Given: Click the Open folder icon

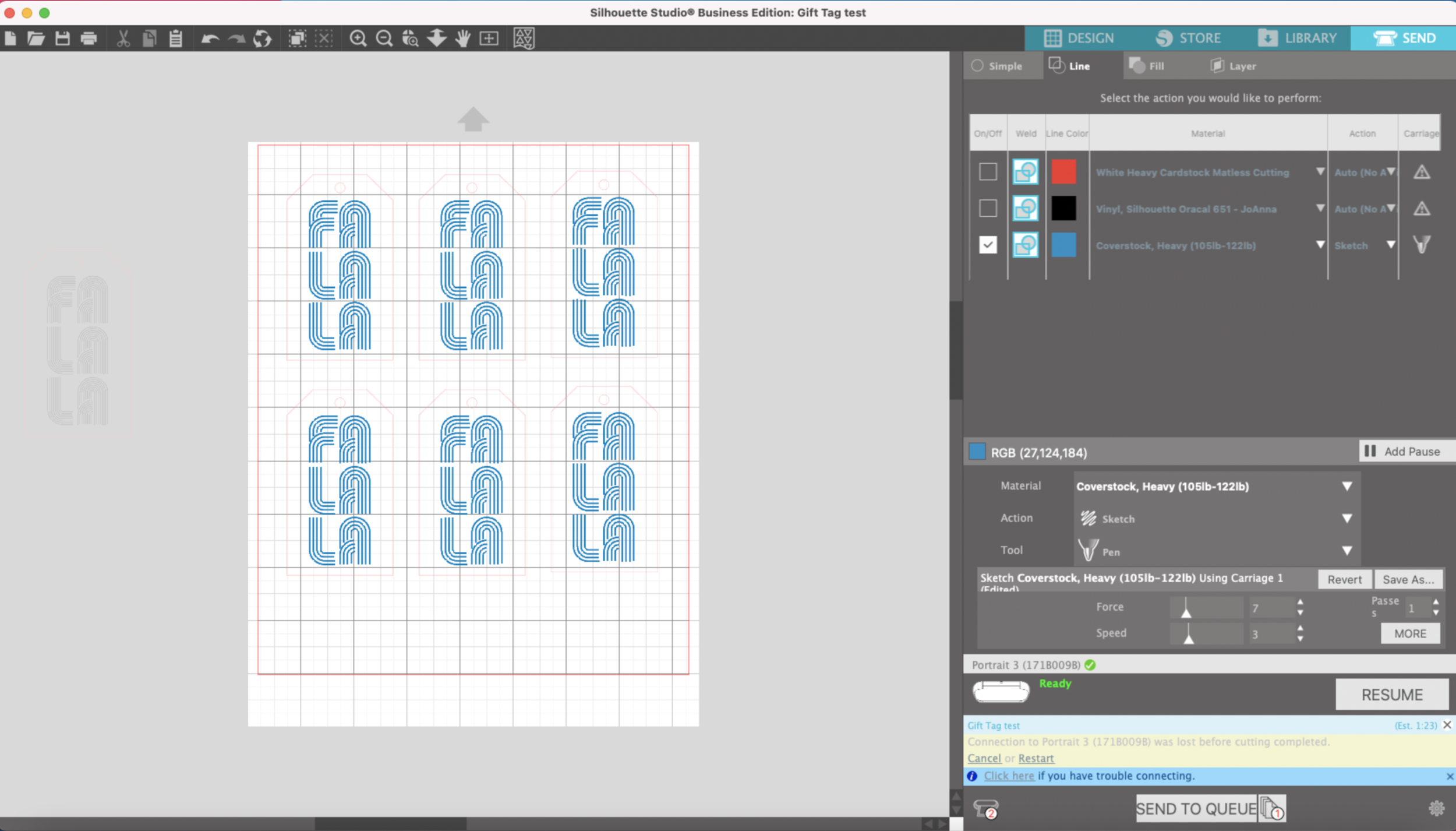Looking at the screenshot, I should pyautogui.click(x=36, y=38).
